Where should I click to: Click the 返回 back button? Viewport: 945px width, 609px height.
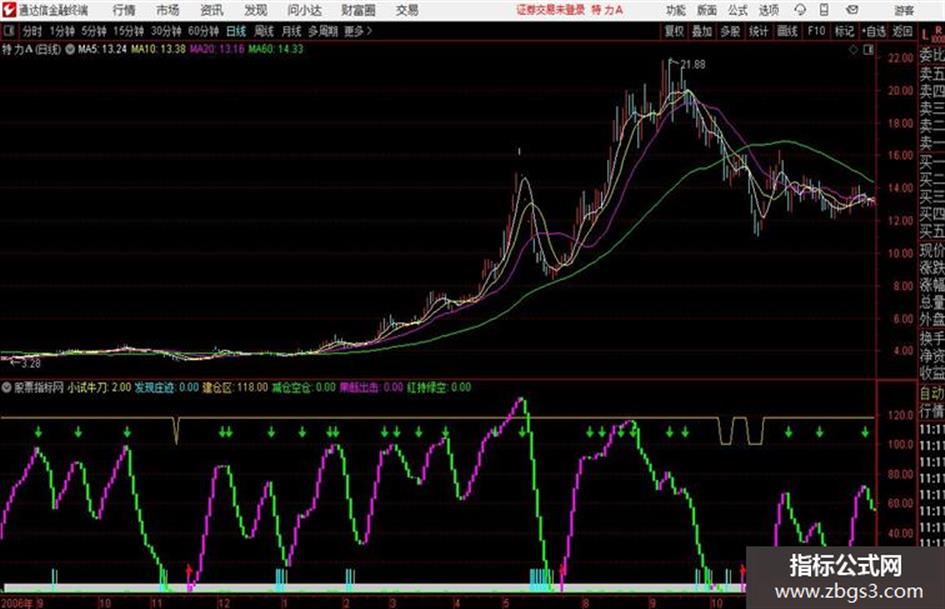click(x=902, y=31)
